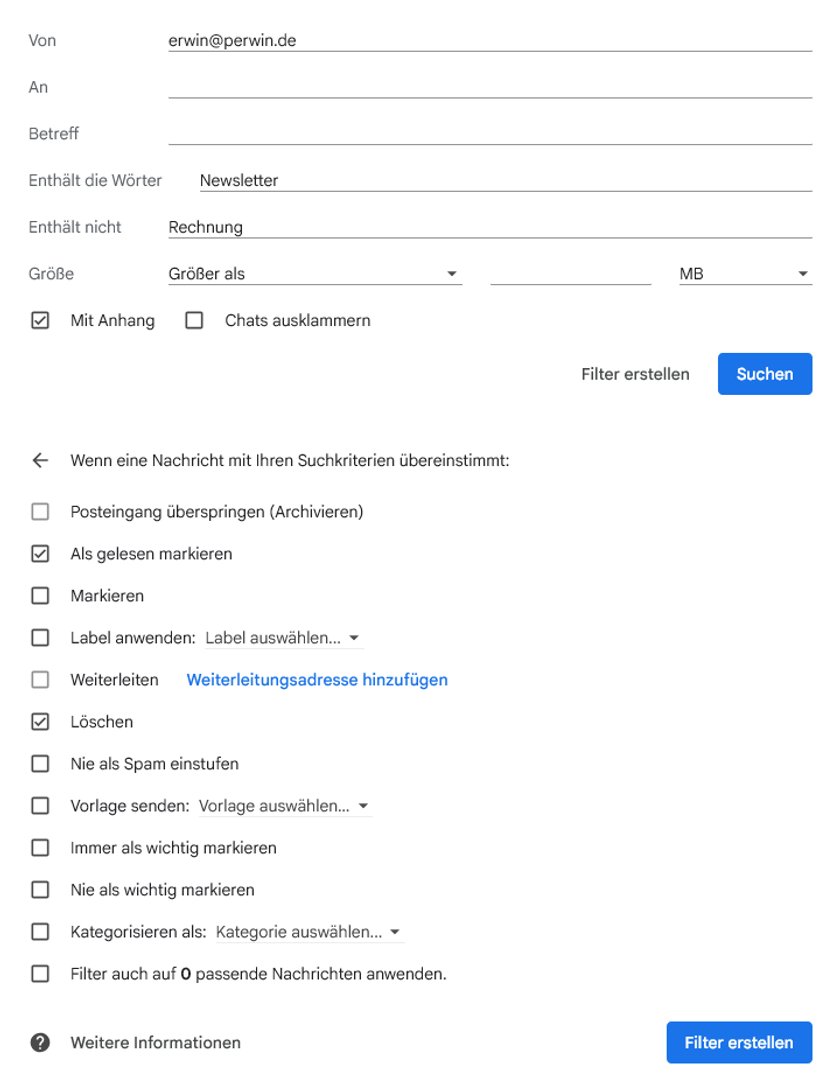Enable Chats ausklammern
This screenshot has height=1091, width=840.
click(x=193, y=320)
